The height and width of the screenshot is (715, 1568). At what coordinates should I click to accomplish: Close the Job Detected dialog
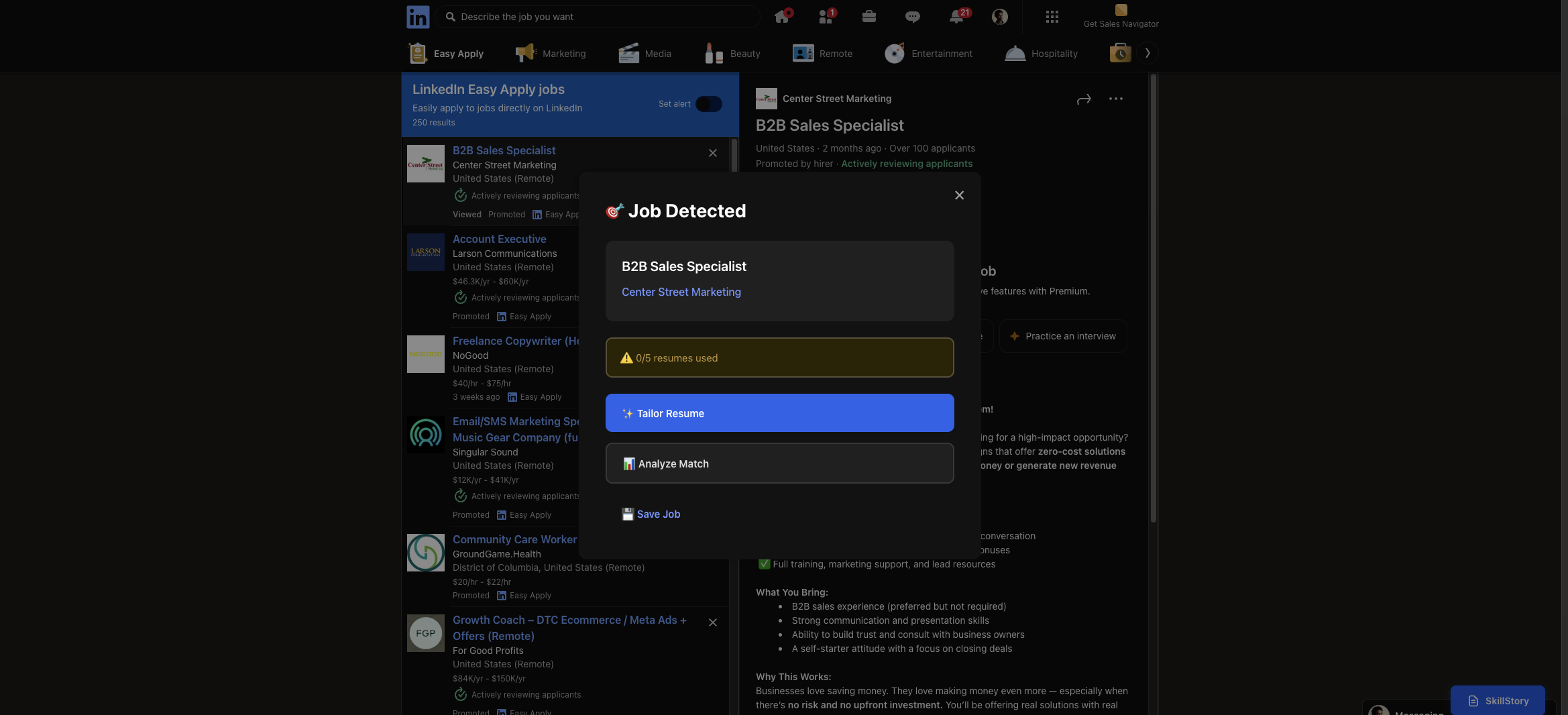tap(959, 195)
